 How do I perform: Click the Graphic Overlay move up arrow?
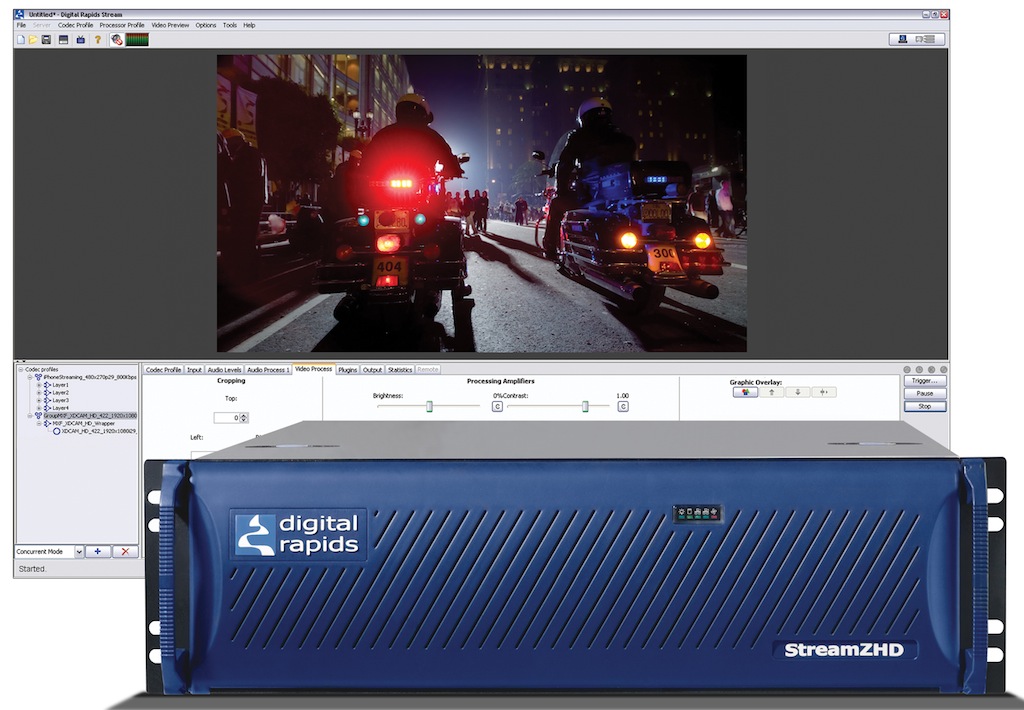[x=770, y=393]
